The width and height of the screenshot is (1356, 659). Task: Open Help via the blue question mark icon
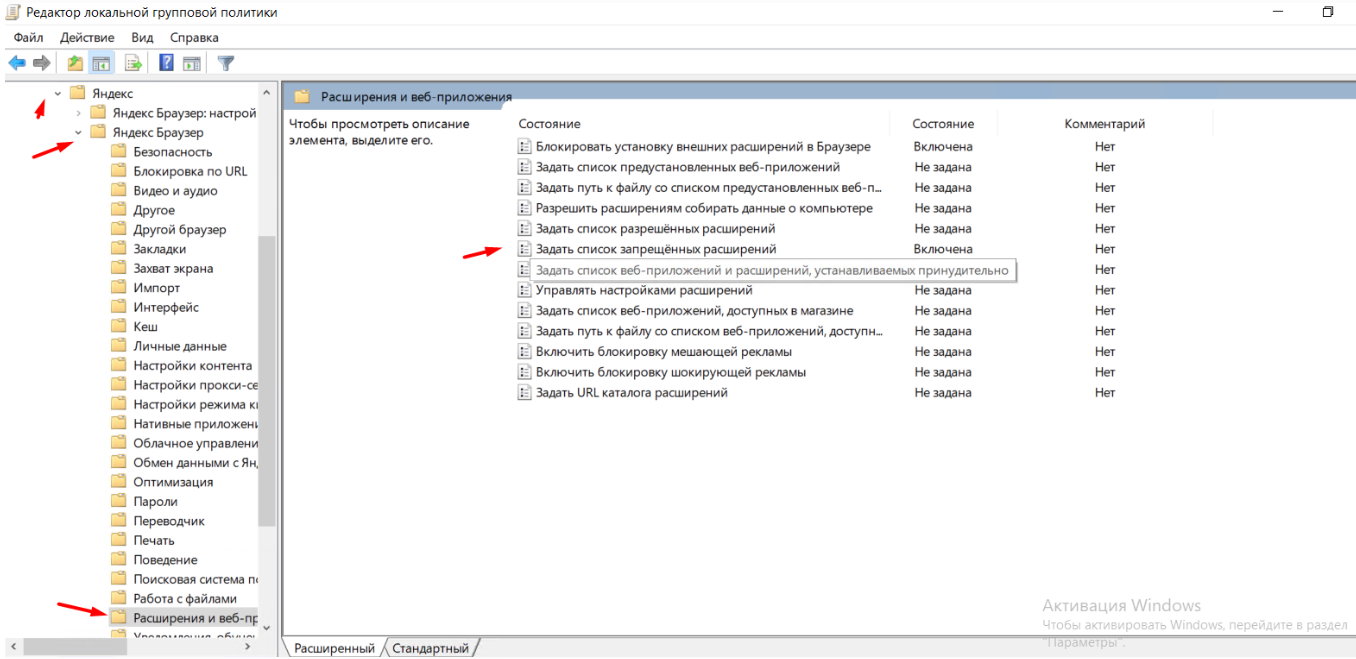[167, 63]
